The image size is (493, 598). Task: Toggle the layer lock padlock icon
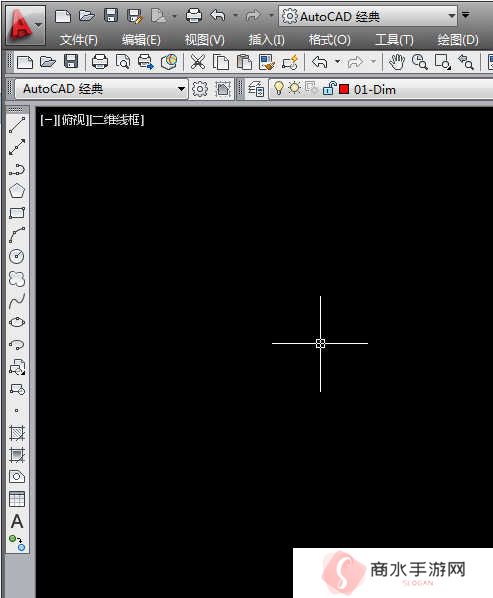[x=329, y=89]
